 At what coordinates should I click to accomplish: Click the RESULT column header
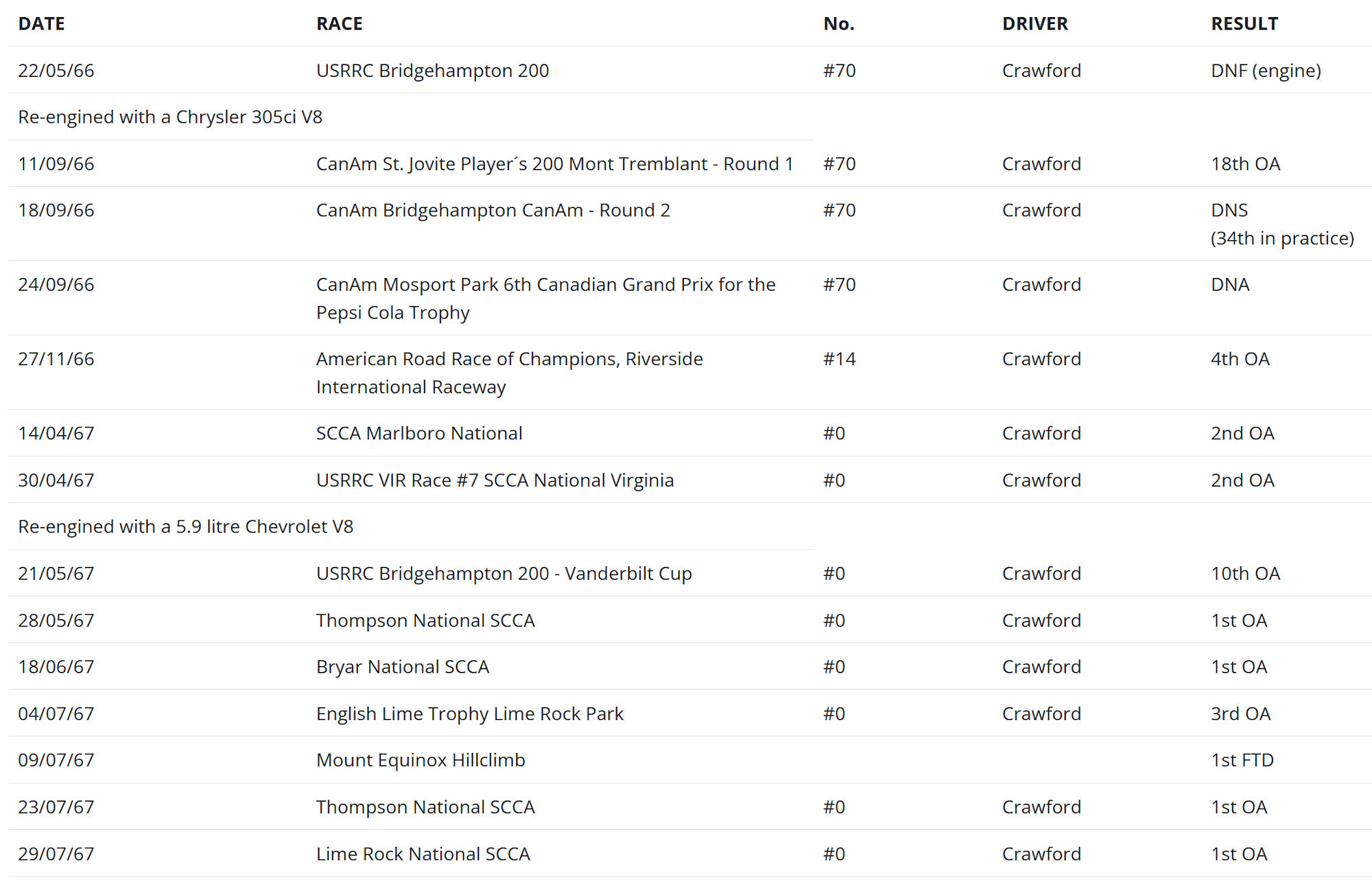click(x=1244, y=24)
